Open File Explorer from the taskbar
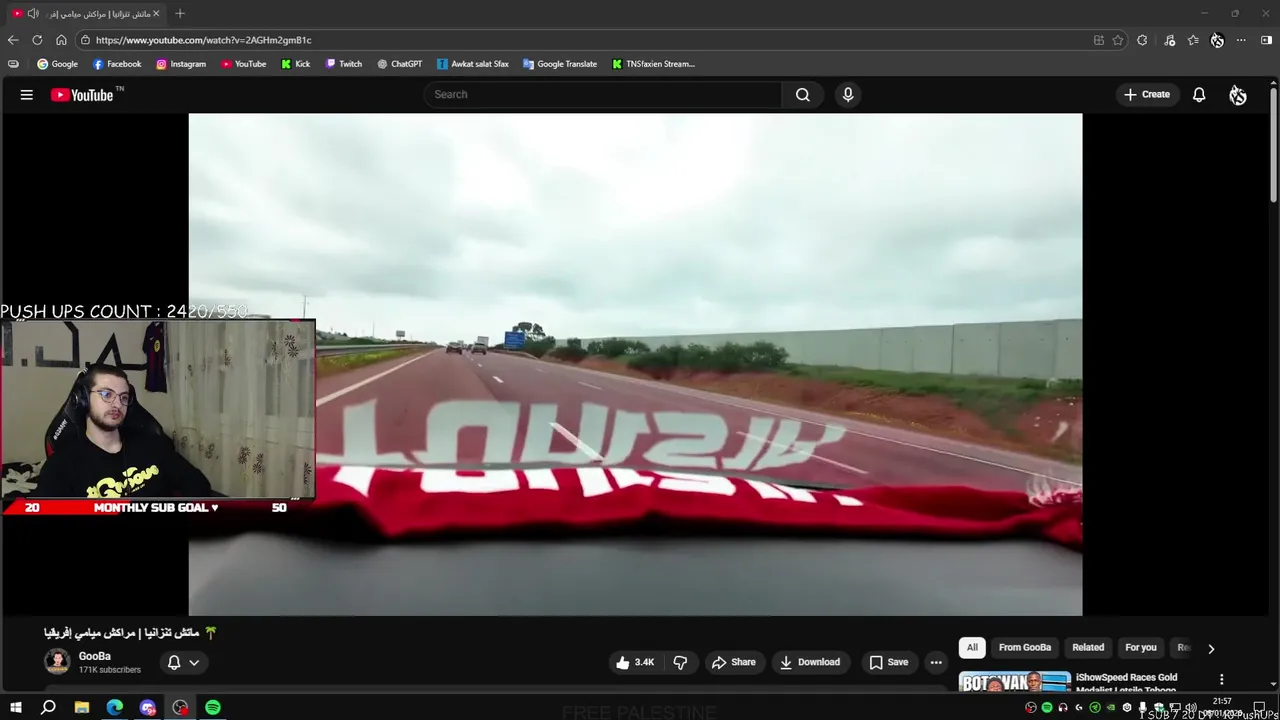This screenshot has width=1280, height=720. point(82,707)
